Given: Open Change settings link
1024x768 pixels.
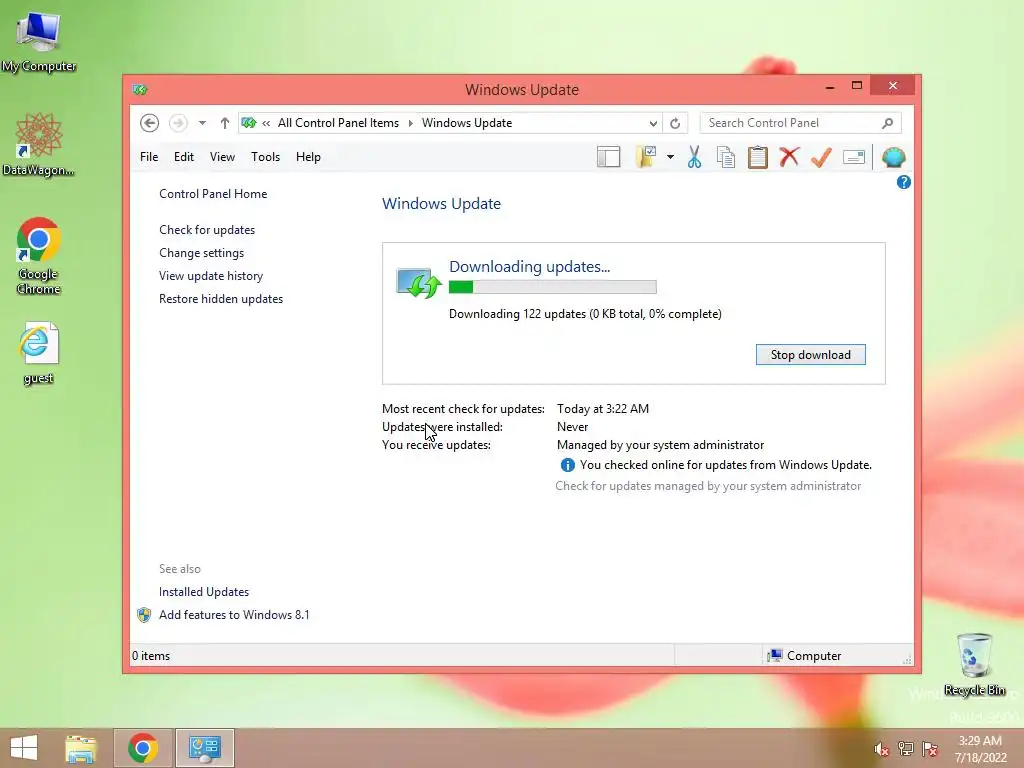Looking at the screenshot, I should coord(201,253).
